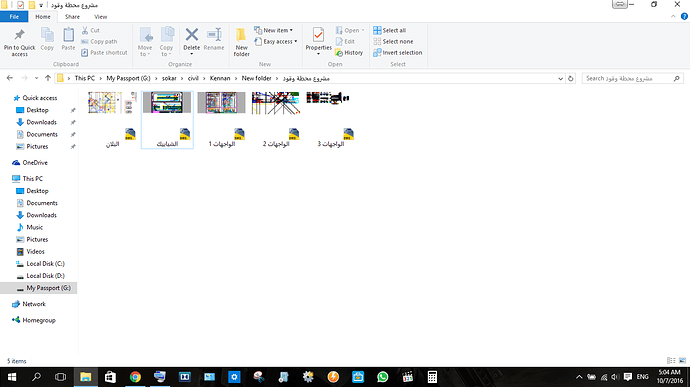Open the New item dropdown
The height and width of the screenshot is (387, 690).
(273, 30)
